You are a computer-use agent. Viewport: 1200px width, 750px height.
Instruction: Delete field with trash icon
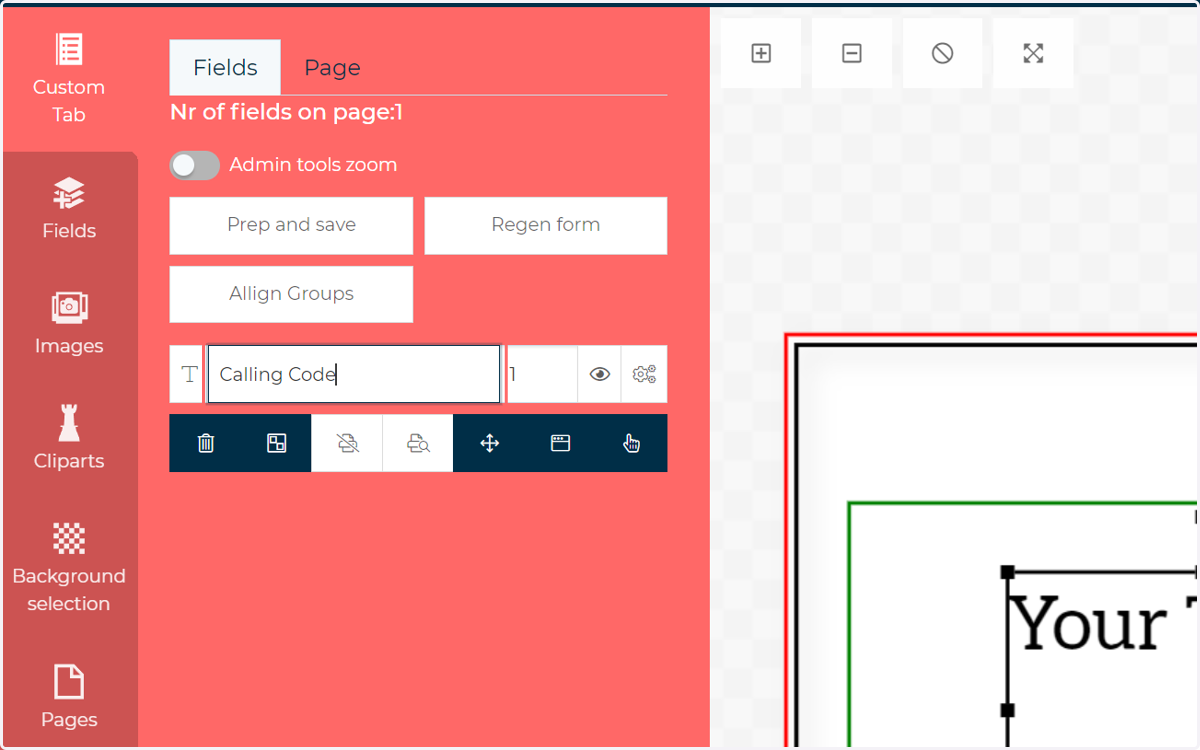(206, 443)
